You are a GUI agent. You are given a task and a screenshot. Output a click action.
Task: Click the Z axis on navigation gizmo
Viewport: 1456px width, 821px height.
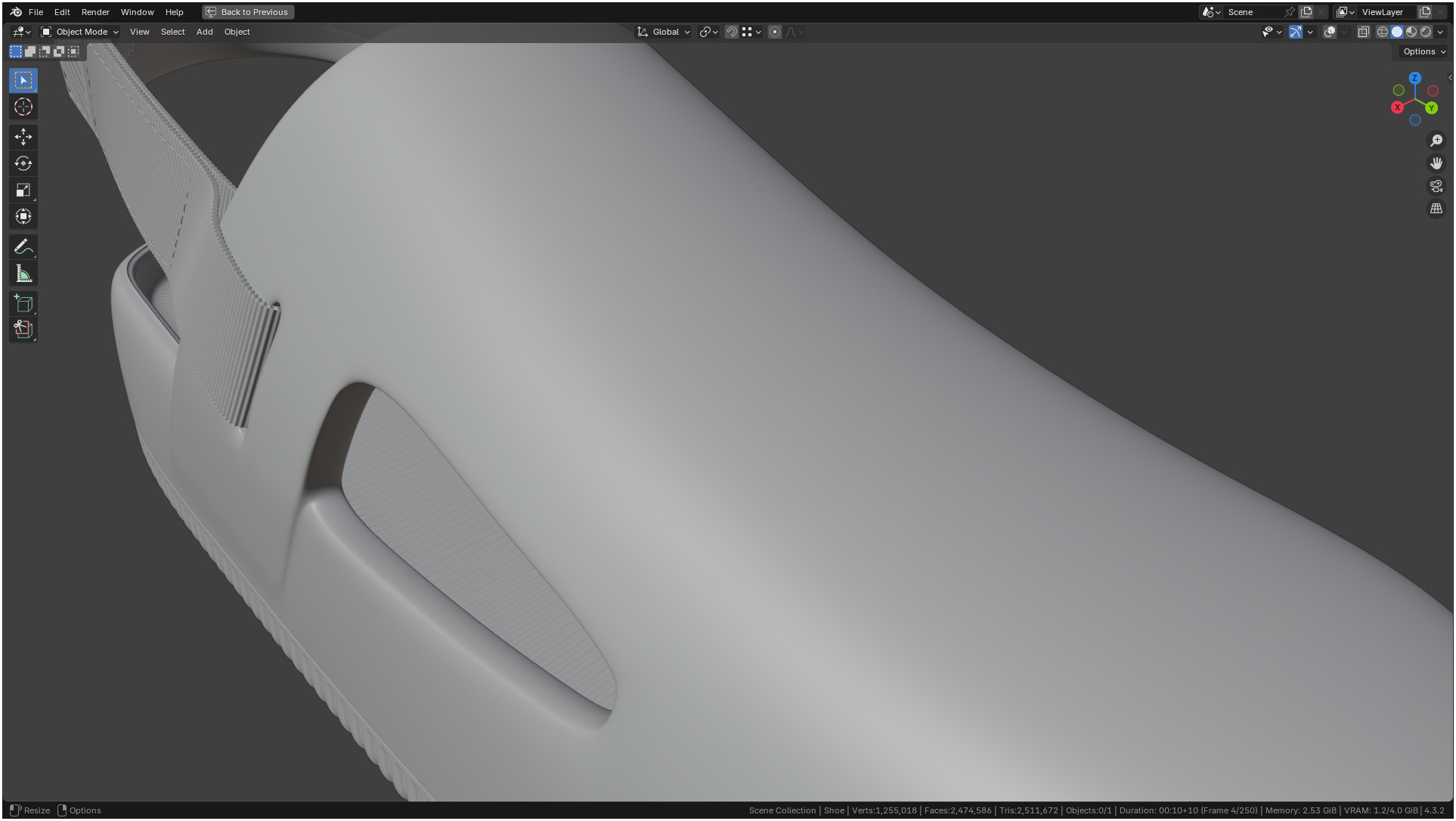[x=1414, y=78]
